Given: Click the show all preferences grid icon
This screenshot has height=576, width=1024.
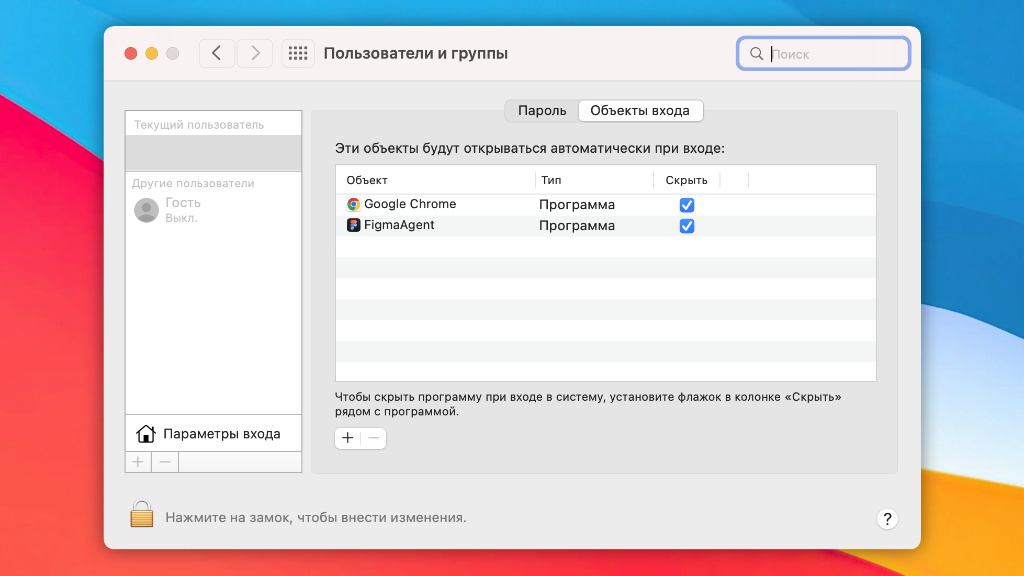Looking at the screenshot, I should (298, 54).
